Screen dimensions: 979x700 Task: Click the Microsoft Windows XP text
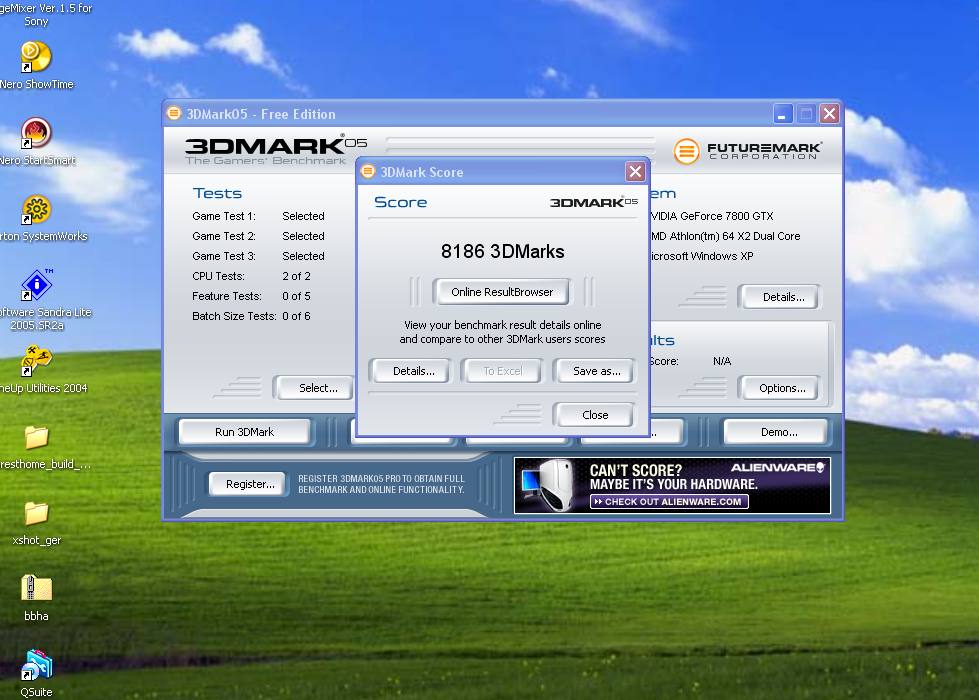[x=701, y=256]
